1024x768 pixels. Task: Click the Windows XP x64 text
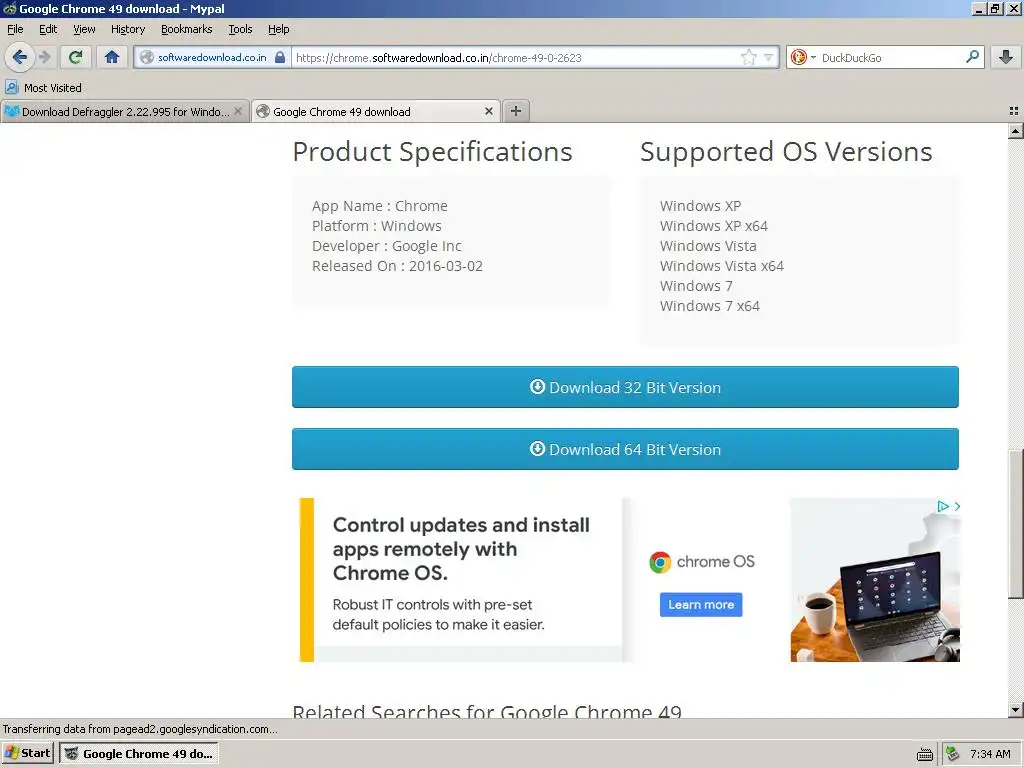[x=713, y=226]
